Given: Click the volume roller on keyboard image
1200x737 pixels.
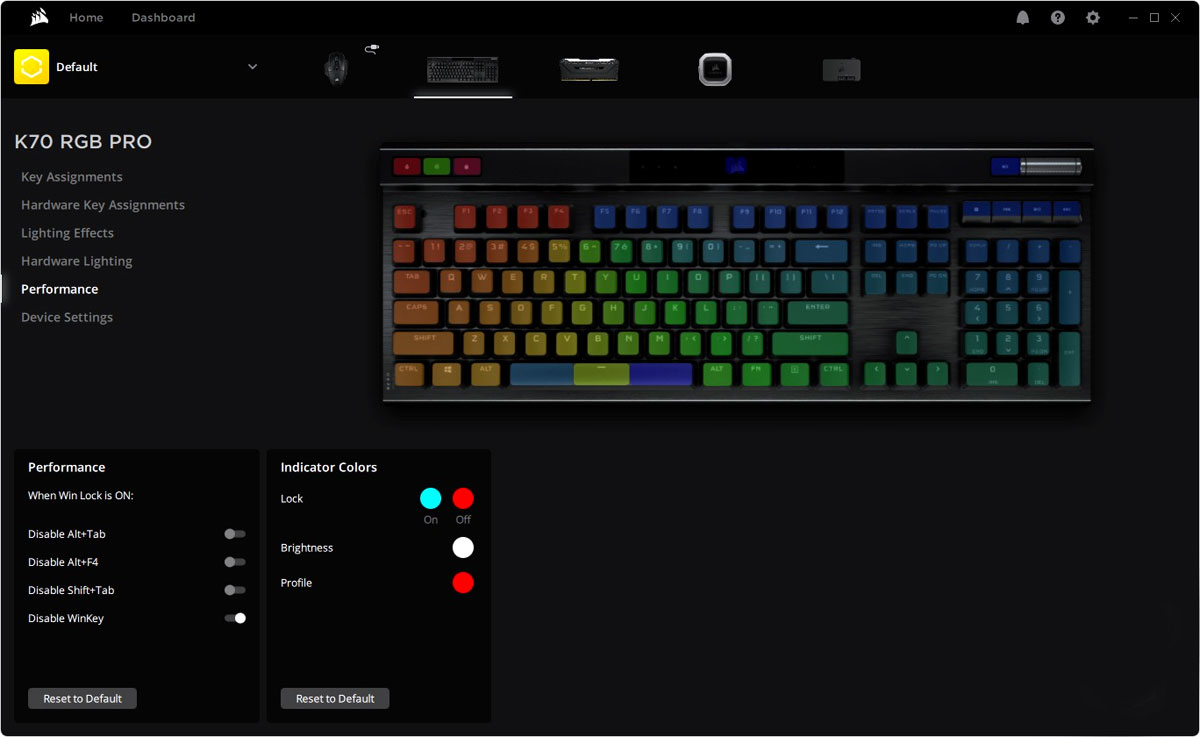Looking at the screenshot, I should (x=1051, y=167).
